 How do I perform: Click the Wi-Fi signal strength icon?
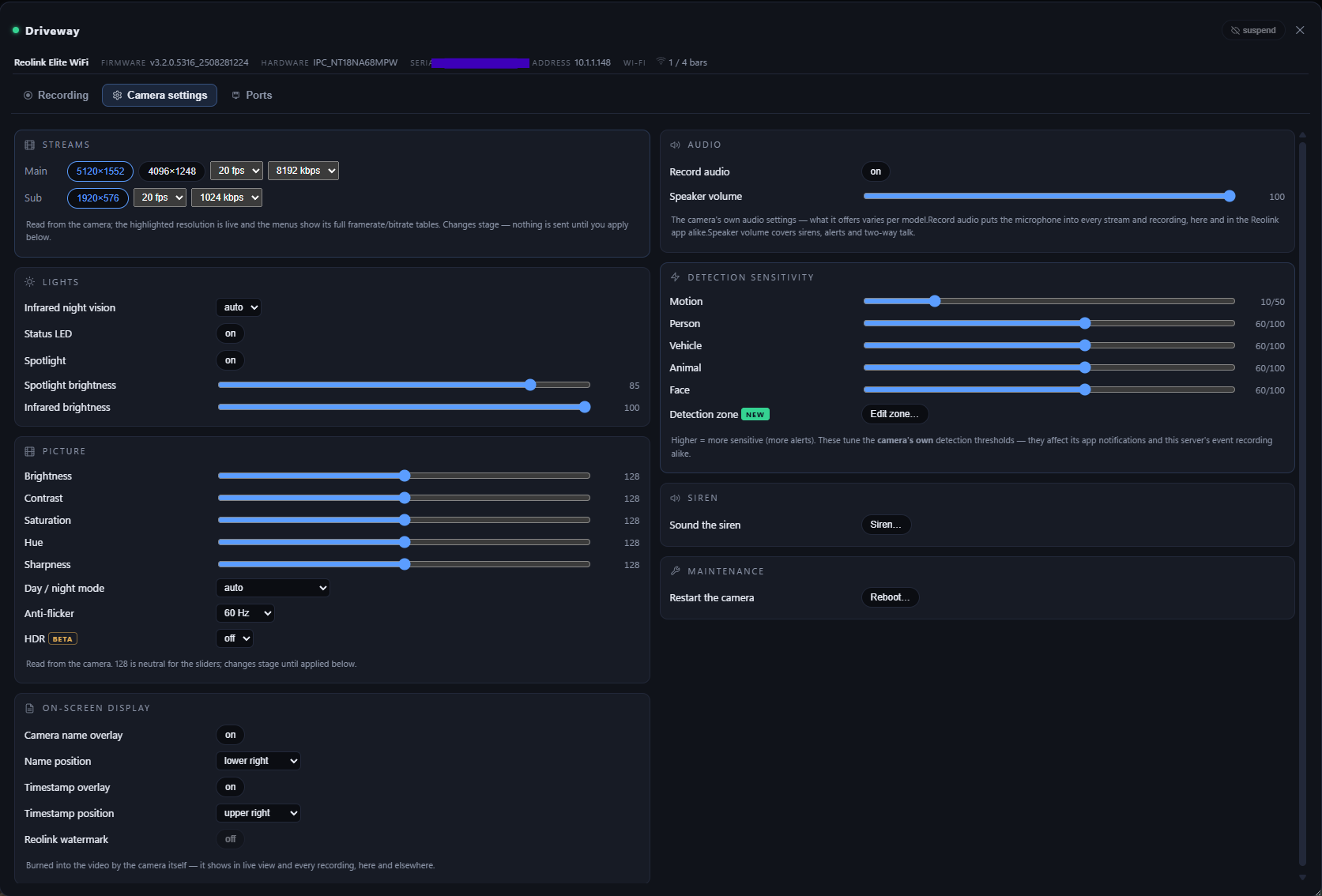(661, 62)
